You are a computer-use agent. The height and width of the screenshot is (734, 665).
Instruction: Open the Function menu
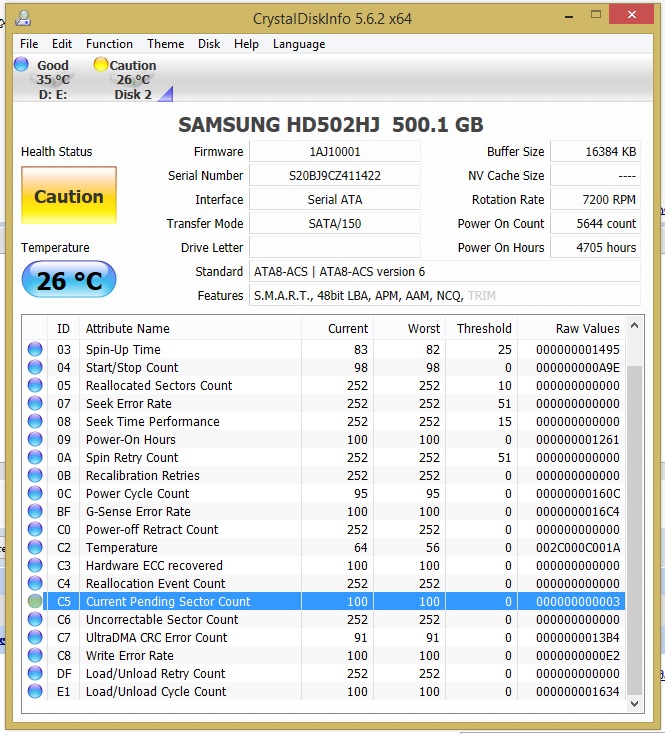point(109,44)
